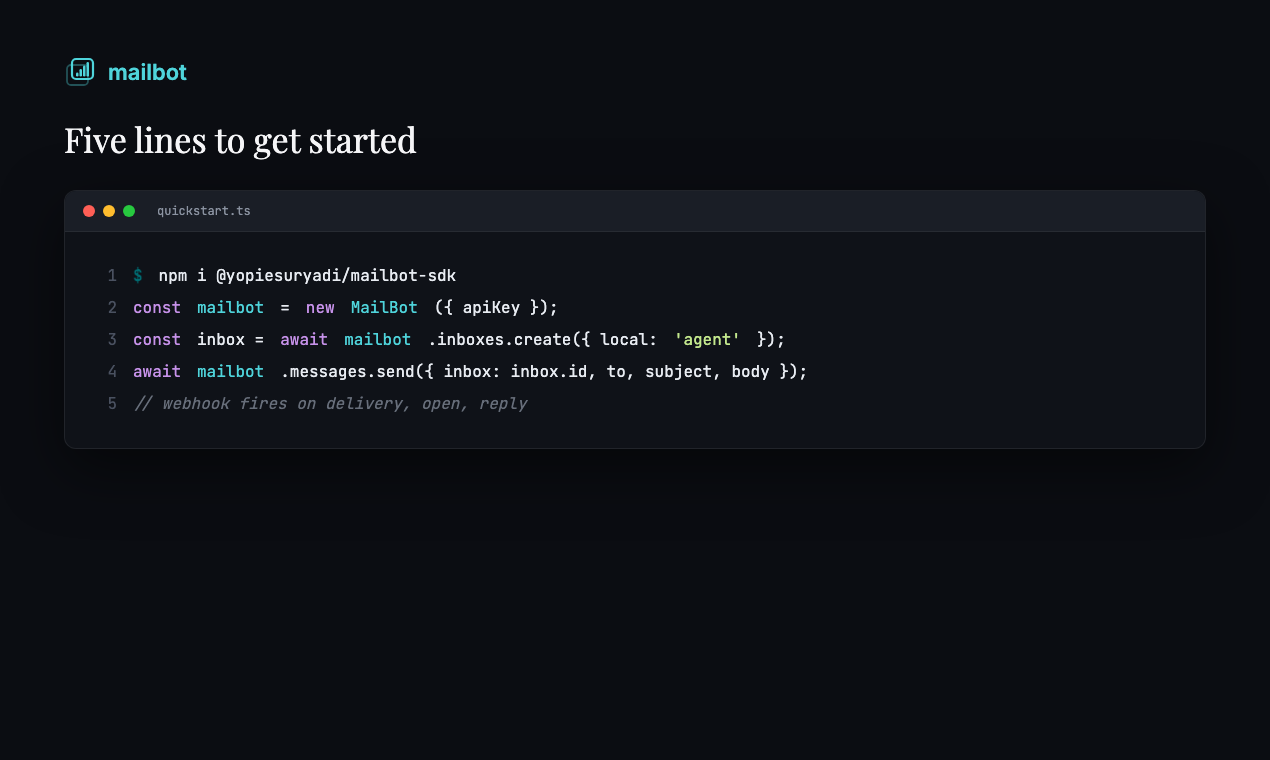
Task: Click line number 5 in the gutter
Action: point(112,403)
